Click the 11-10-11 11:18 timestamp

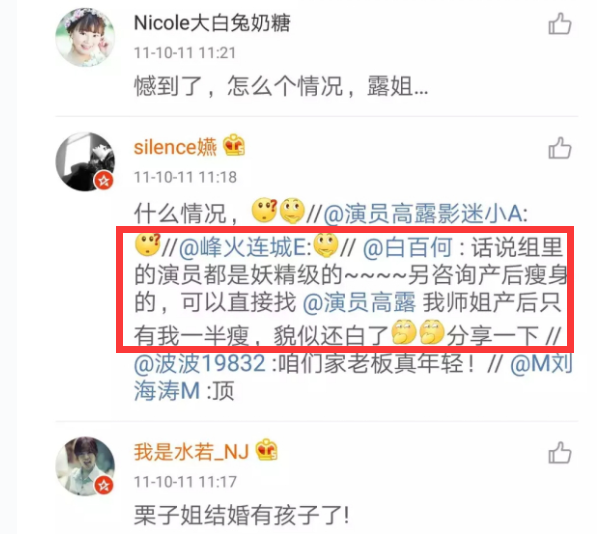click(185, 177)
